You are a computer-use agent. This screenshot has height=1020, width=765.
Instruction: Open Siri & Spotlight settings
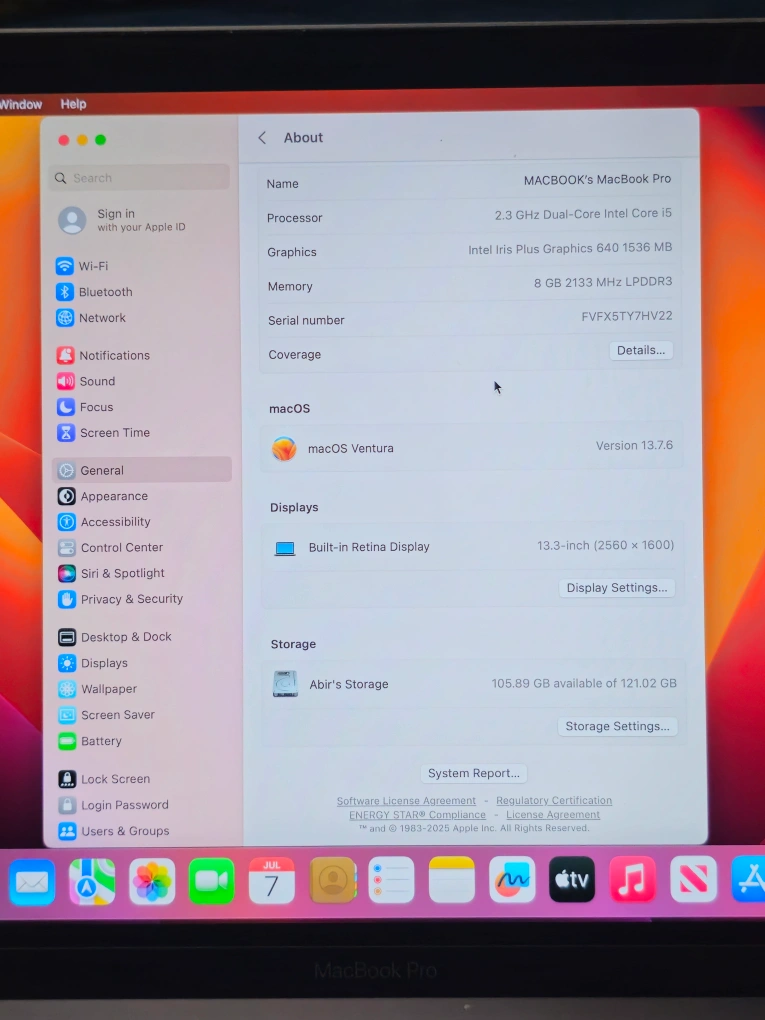[x=111, y=573]
